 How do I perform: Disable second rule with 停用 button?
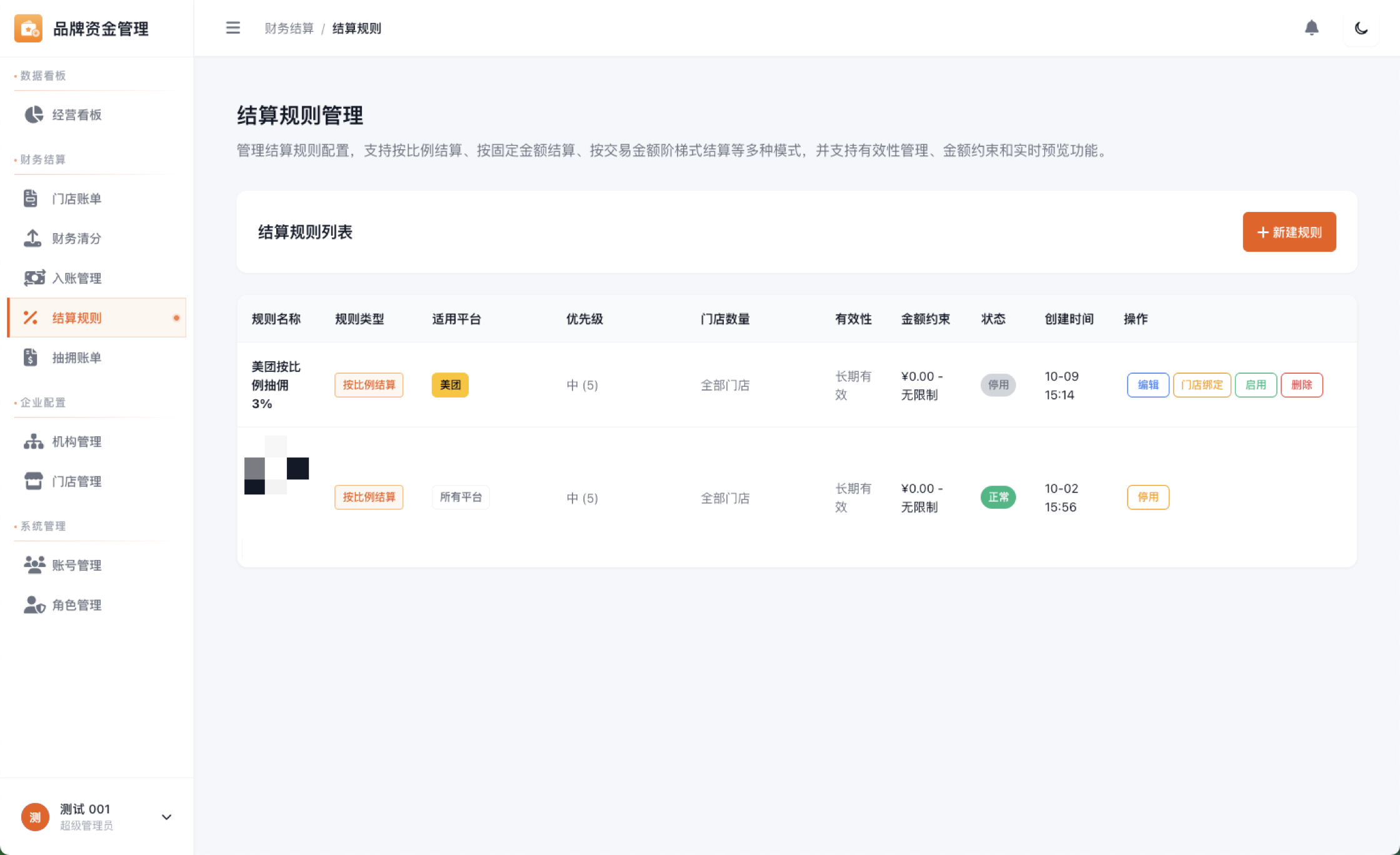(1147, 497)
